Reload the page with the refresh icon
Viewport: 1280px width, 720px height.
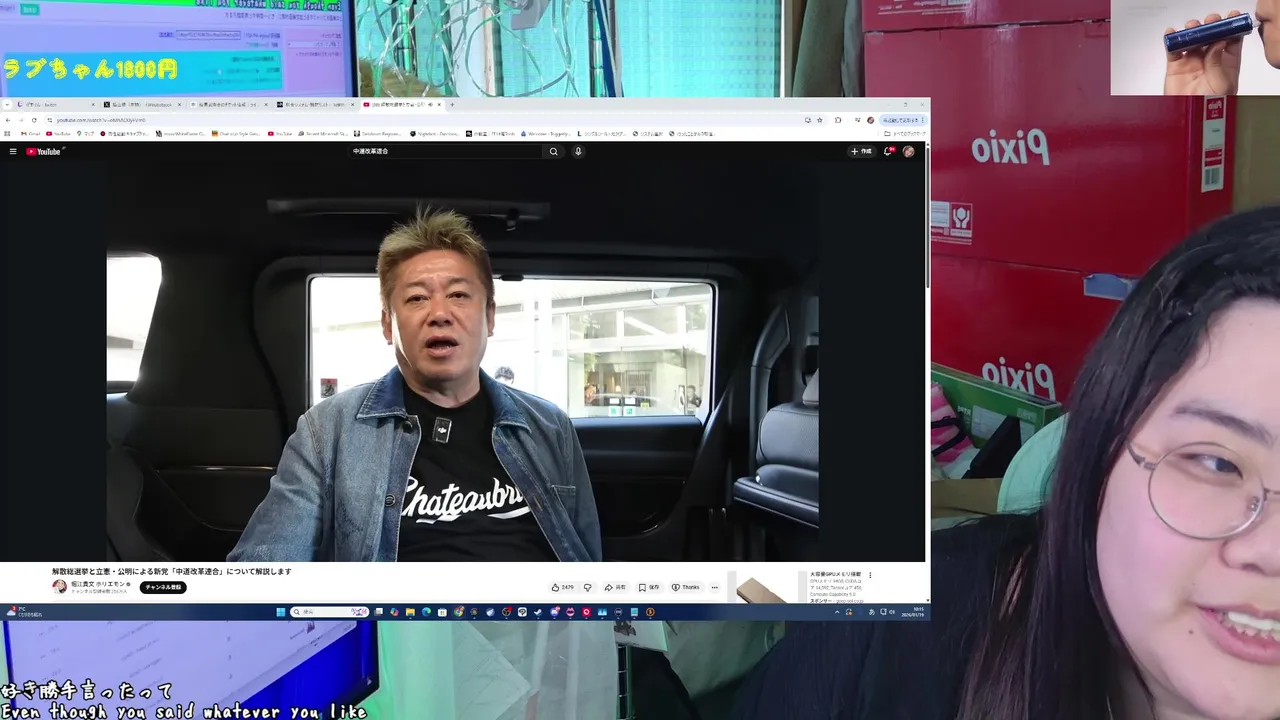34,120
